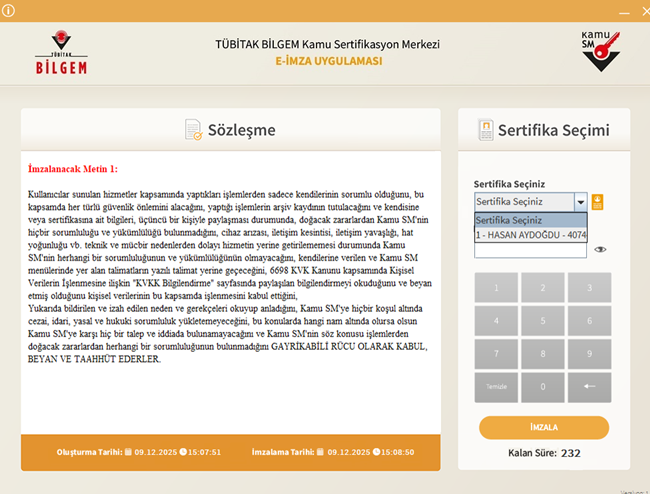Minimize the e-imza window
The image size is (650, 494).
pyautogui.click(x=624, y=12)
